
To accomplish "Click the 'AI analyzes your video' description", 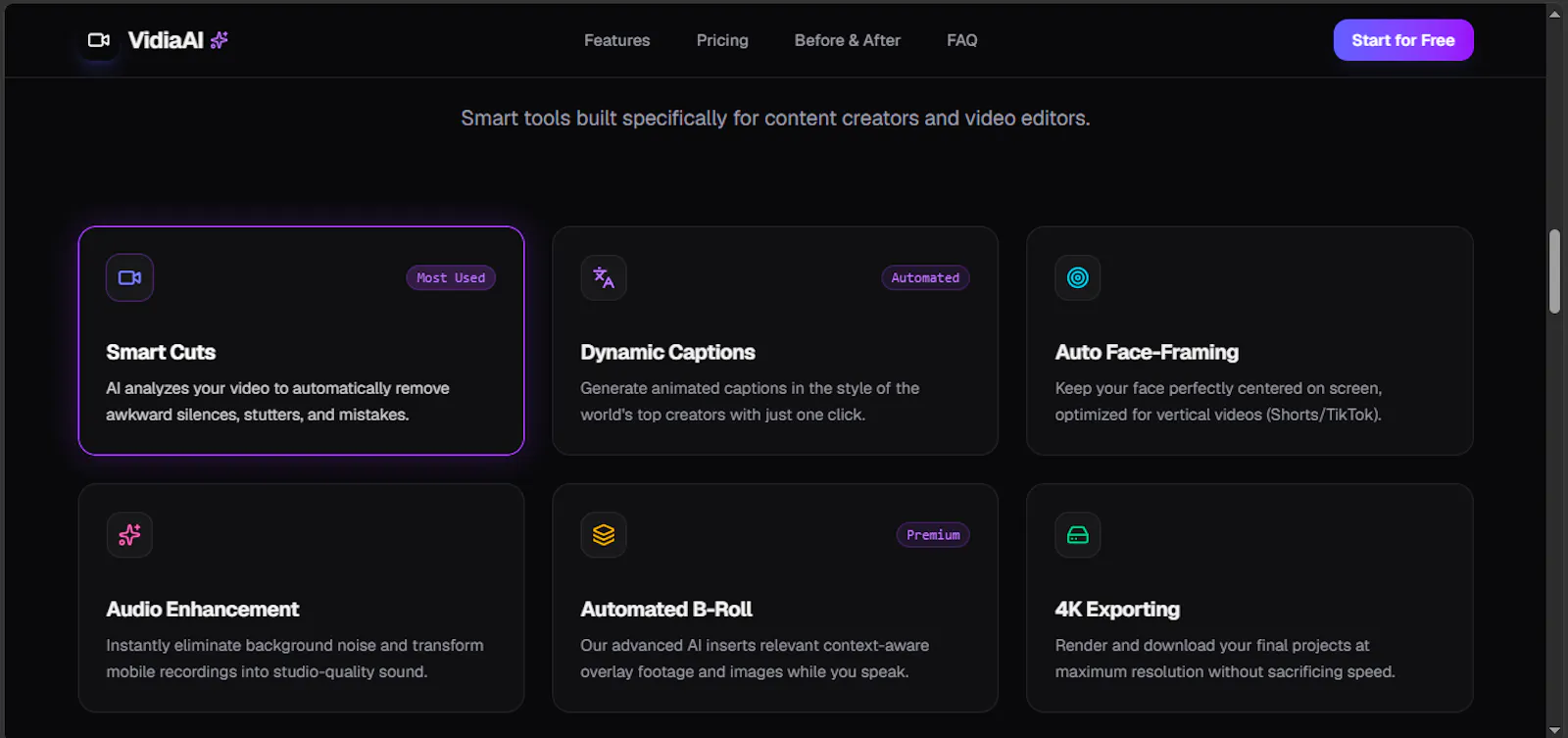I will pos(277,402).
